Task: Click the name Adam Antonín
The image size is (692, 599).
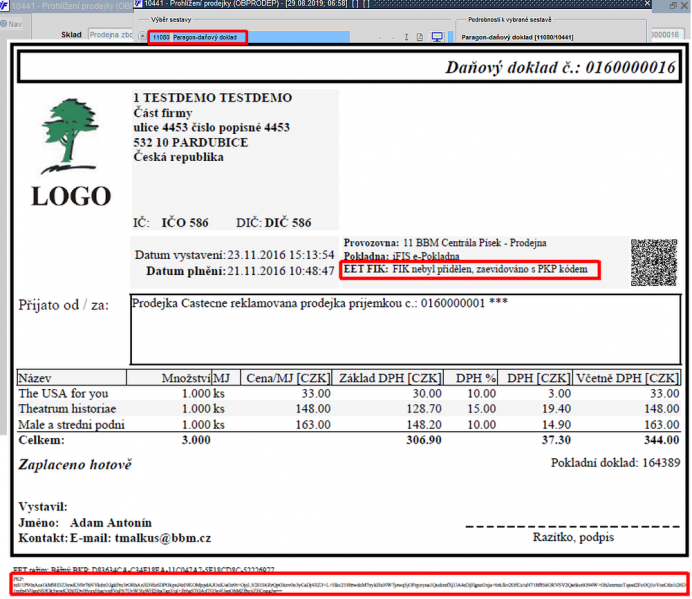Action: (x=111, y=523)
